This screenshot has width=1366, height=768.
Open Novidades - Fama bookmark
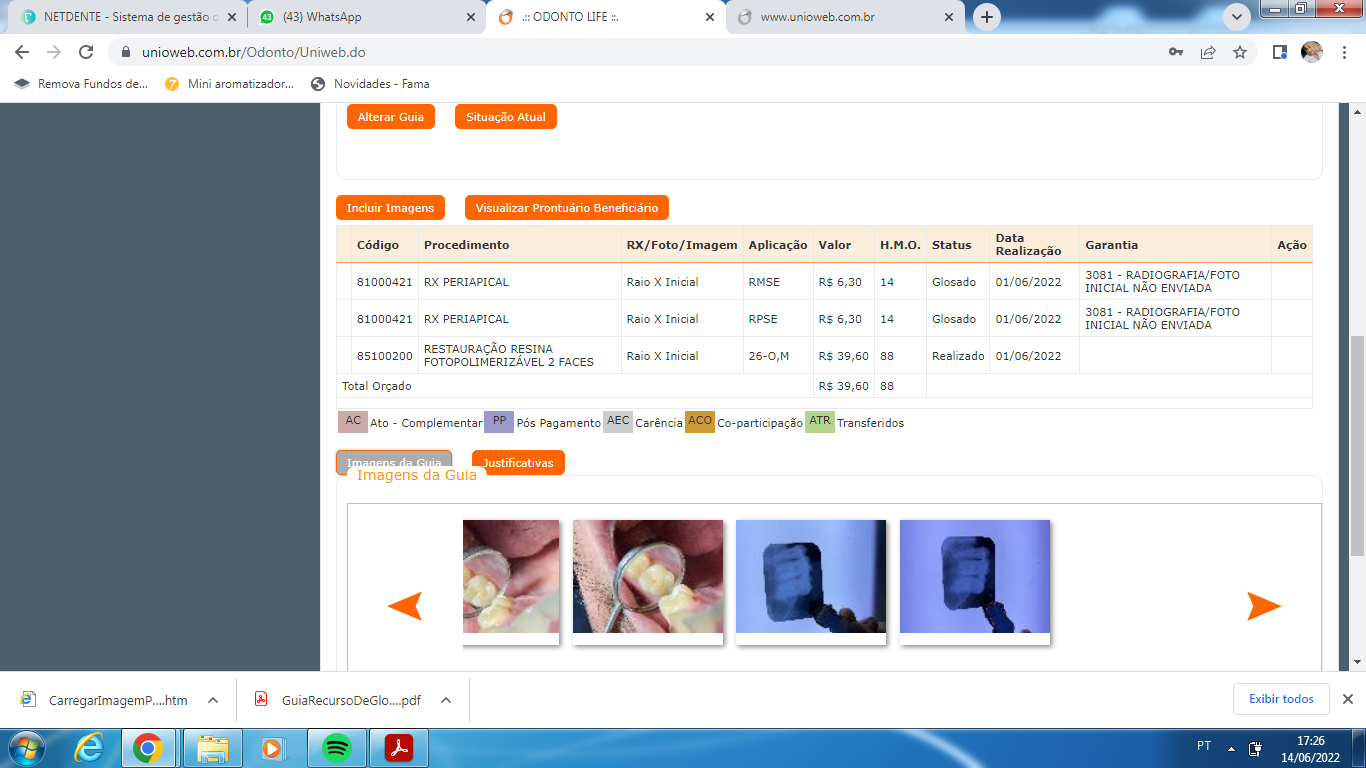[x=370, y=84]
